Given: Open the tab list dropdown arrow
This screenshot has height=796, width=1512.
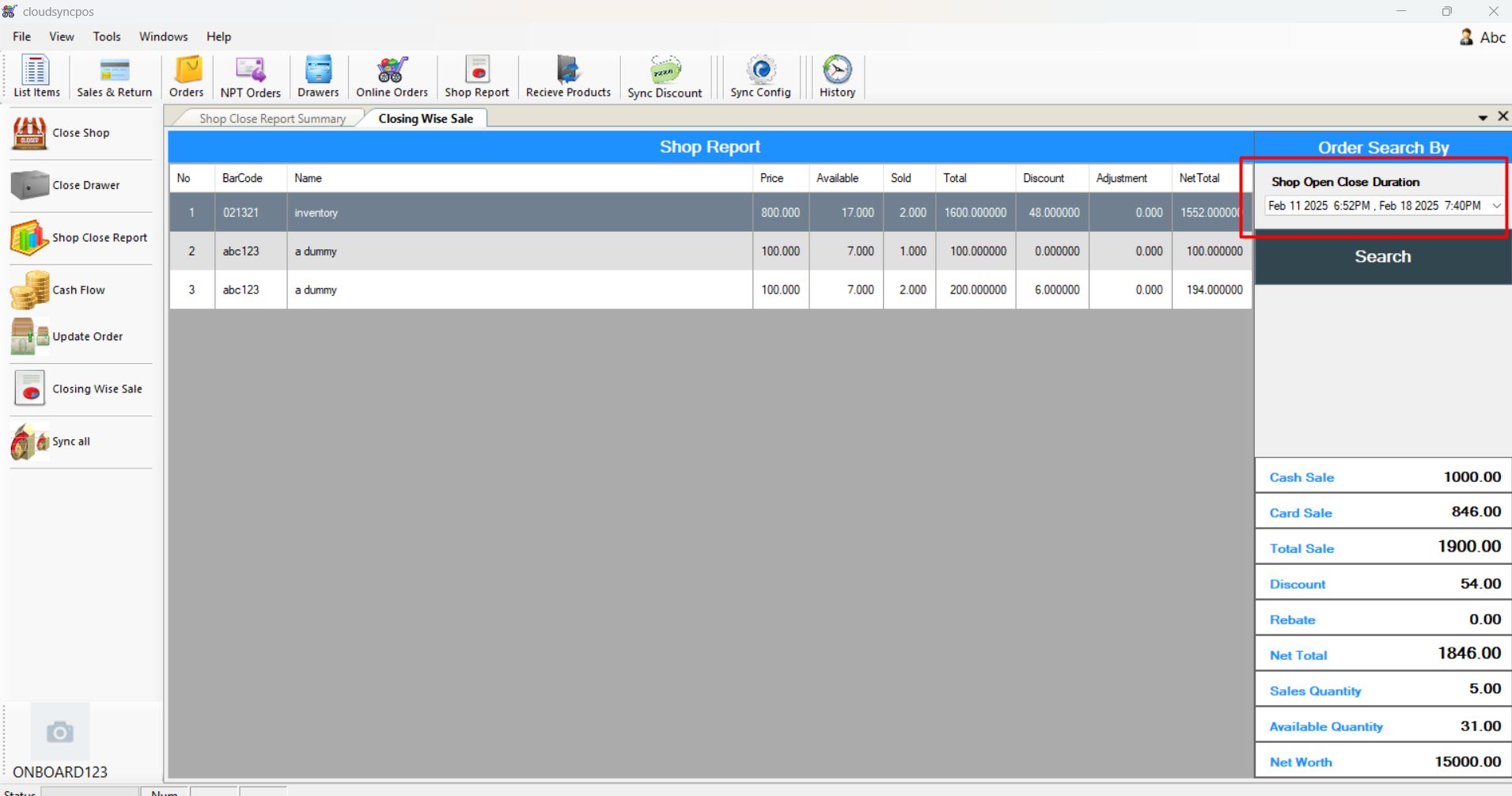Looking at the screenshot, I should click(1482, 118).
